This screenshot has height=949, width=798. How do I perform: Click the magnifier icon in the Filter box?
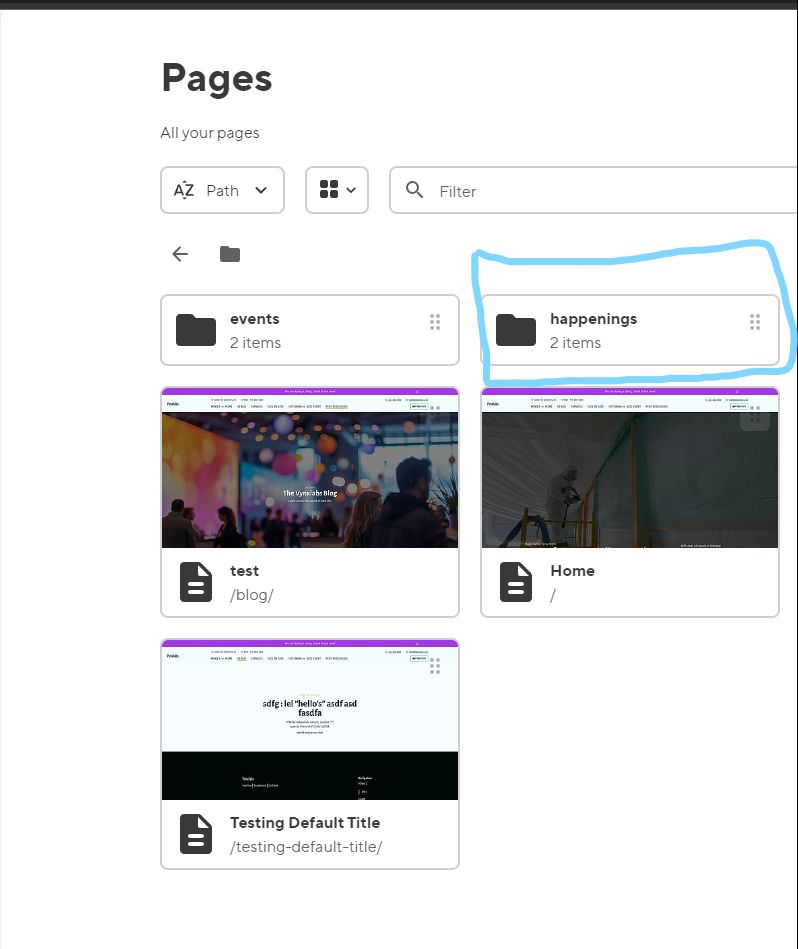click(x=415, y=190)
